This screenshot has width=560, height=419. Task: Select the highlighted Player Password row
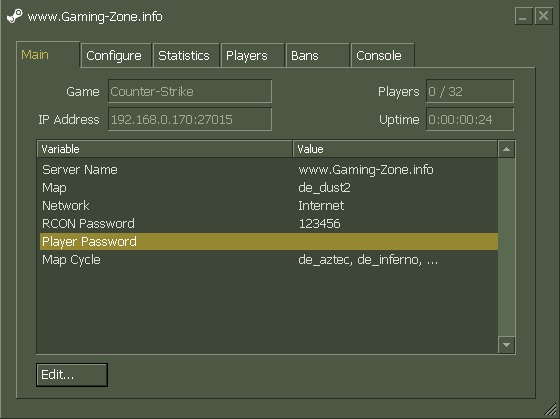pyautogui.click(x=269, y=241)
